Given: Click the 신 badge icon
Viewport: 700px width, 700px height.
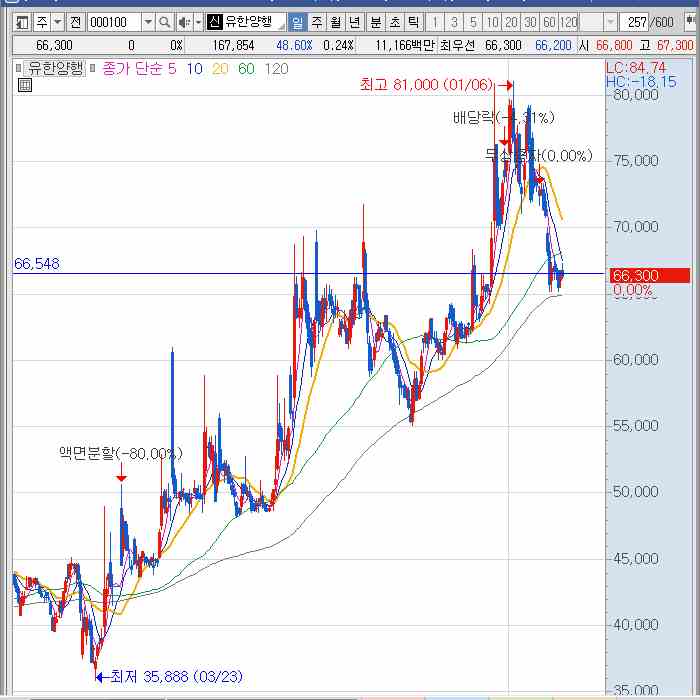Looking at the screenshot, I should click(214, 22).
